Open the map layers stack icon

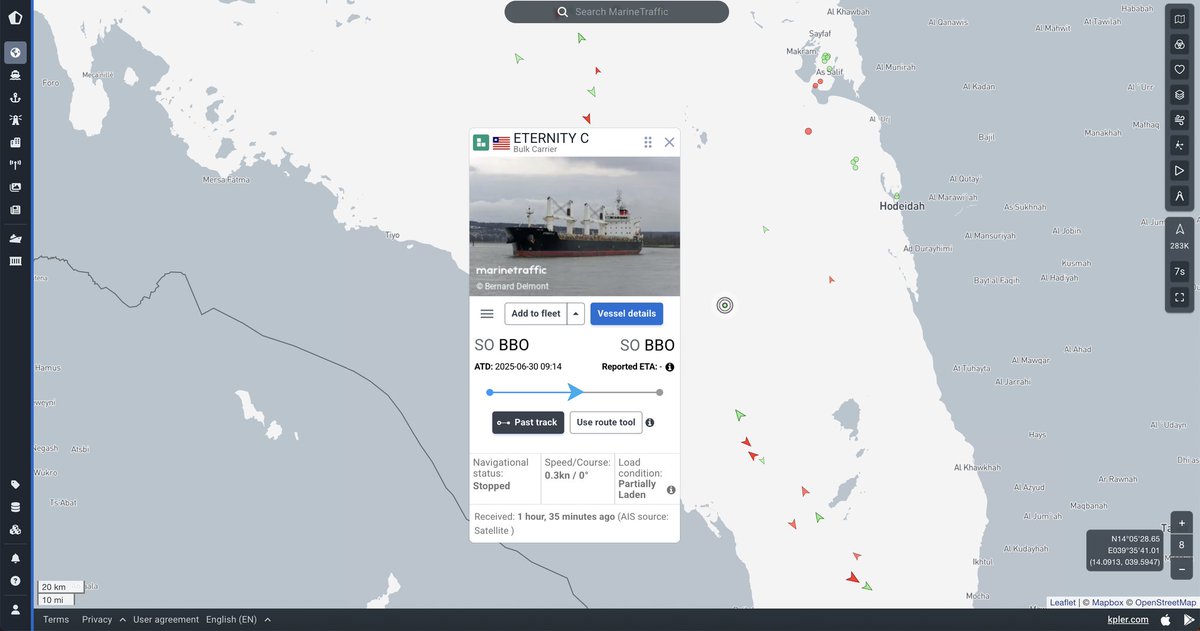click(x=1180, y=95)
